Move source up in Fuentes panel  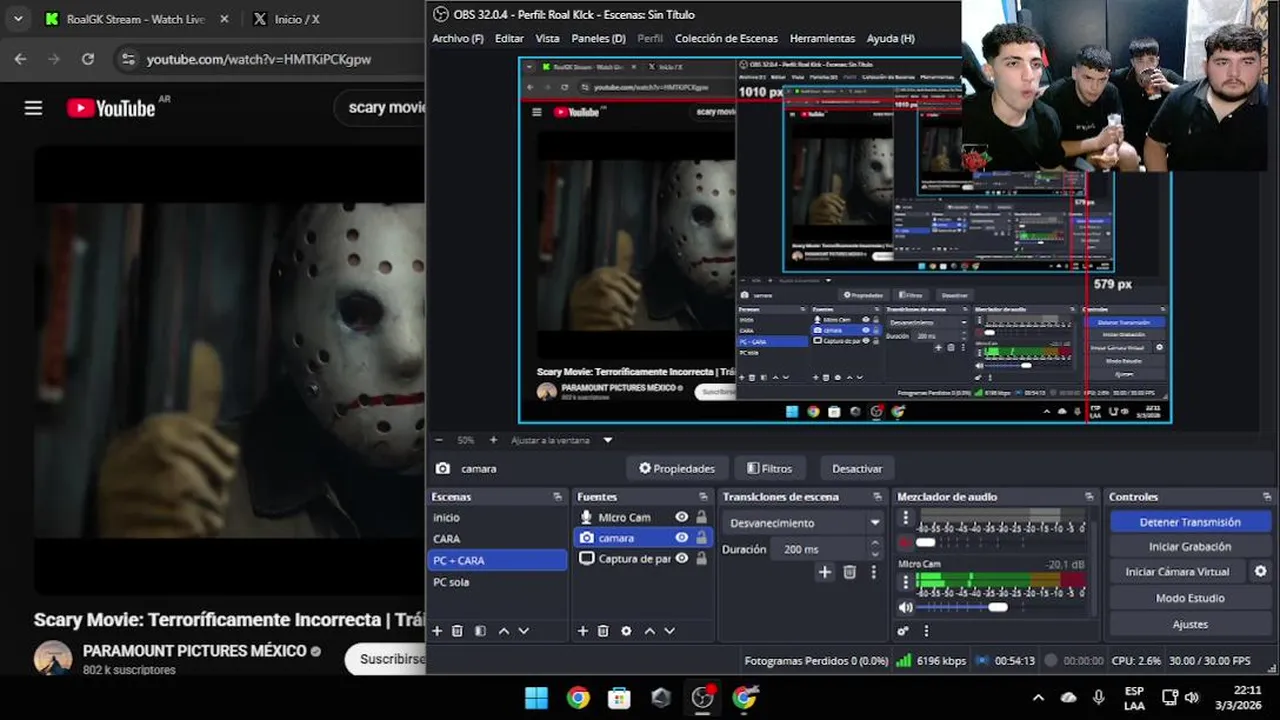[x=650, y=631]
